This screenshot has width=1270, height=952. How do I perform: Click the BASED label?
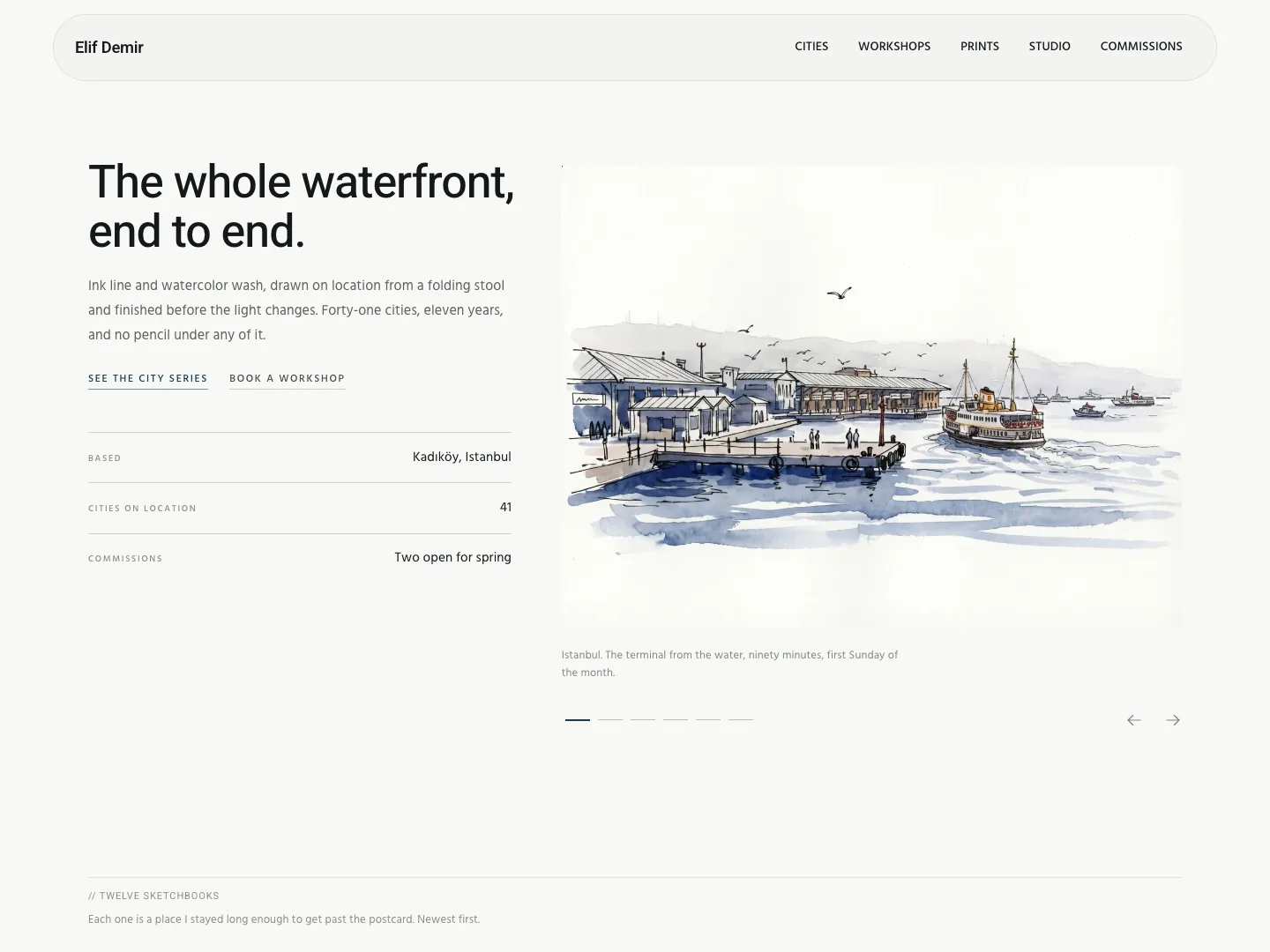click(x=105, y=458)
